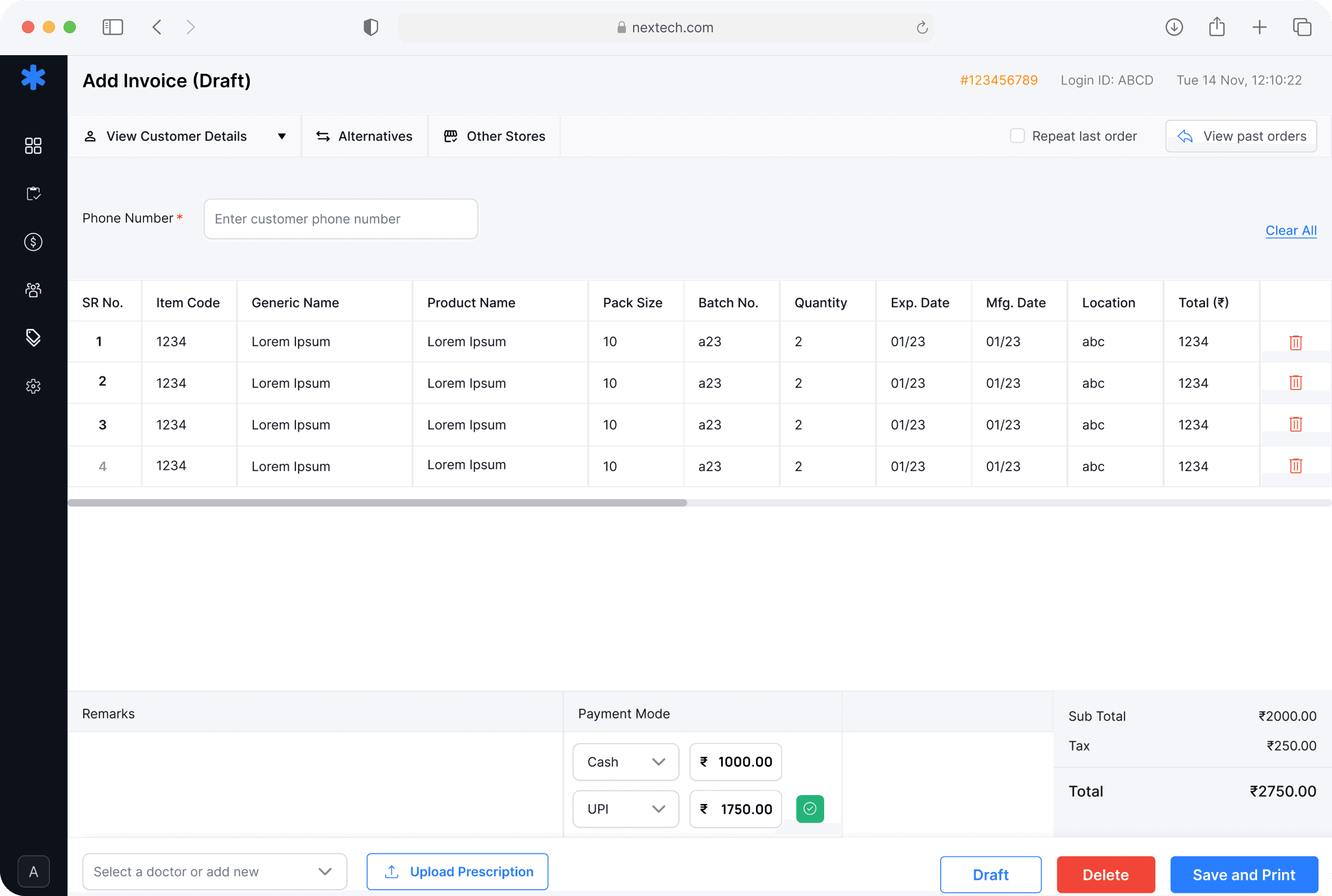The height and width of the screenshot is (896, 1332).
Task: Click the red Delete button
Action: (x=1106, y=874)
